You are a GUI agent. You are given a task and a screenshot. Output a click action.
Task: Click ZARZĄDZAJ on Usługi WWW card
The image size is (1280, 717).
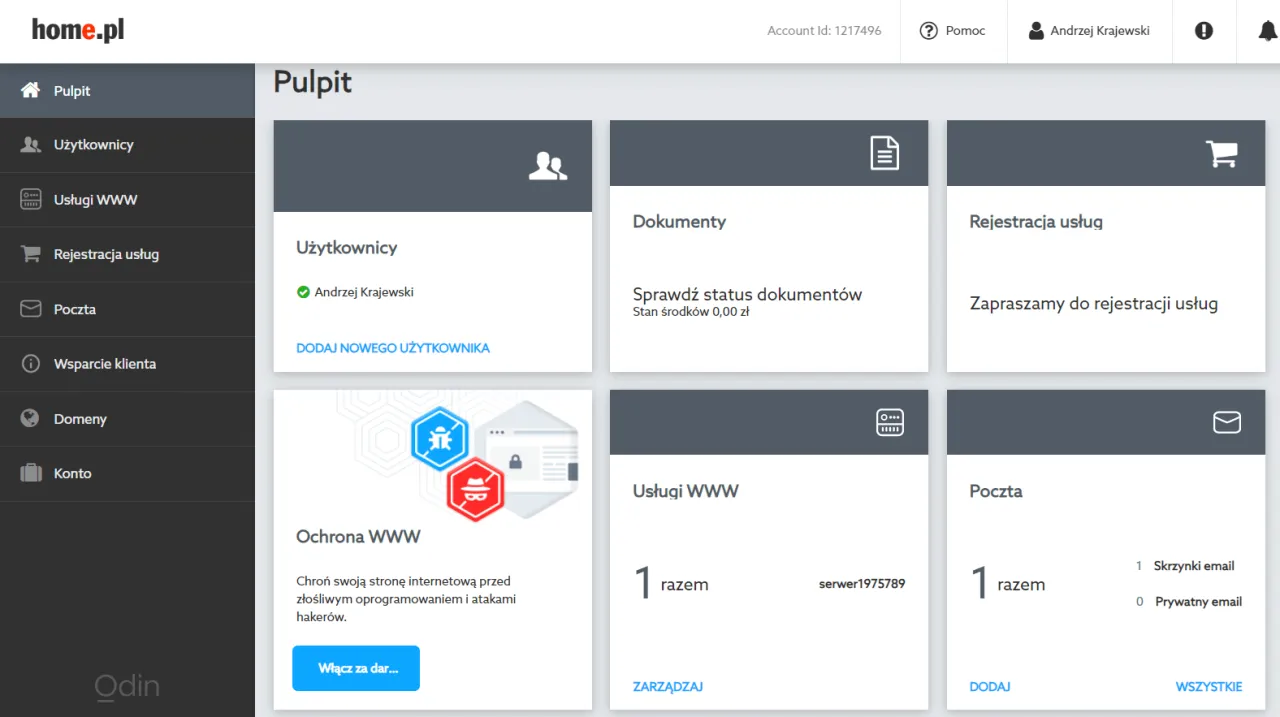tap(667, 687)
